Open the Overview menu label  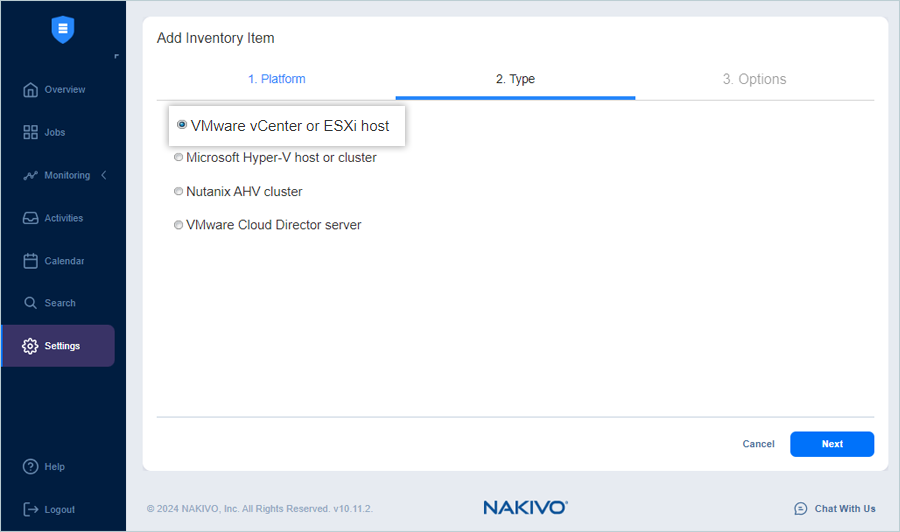click(65, 90)
